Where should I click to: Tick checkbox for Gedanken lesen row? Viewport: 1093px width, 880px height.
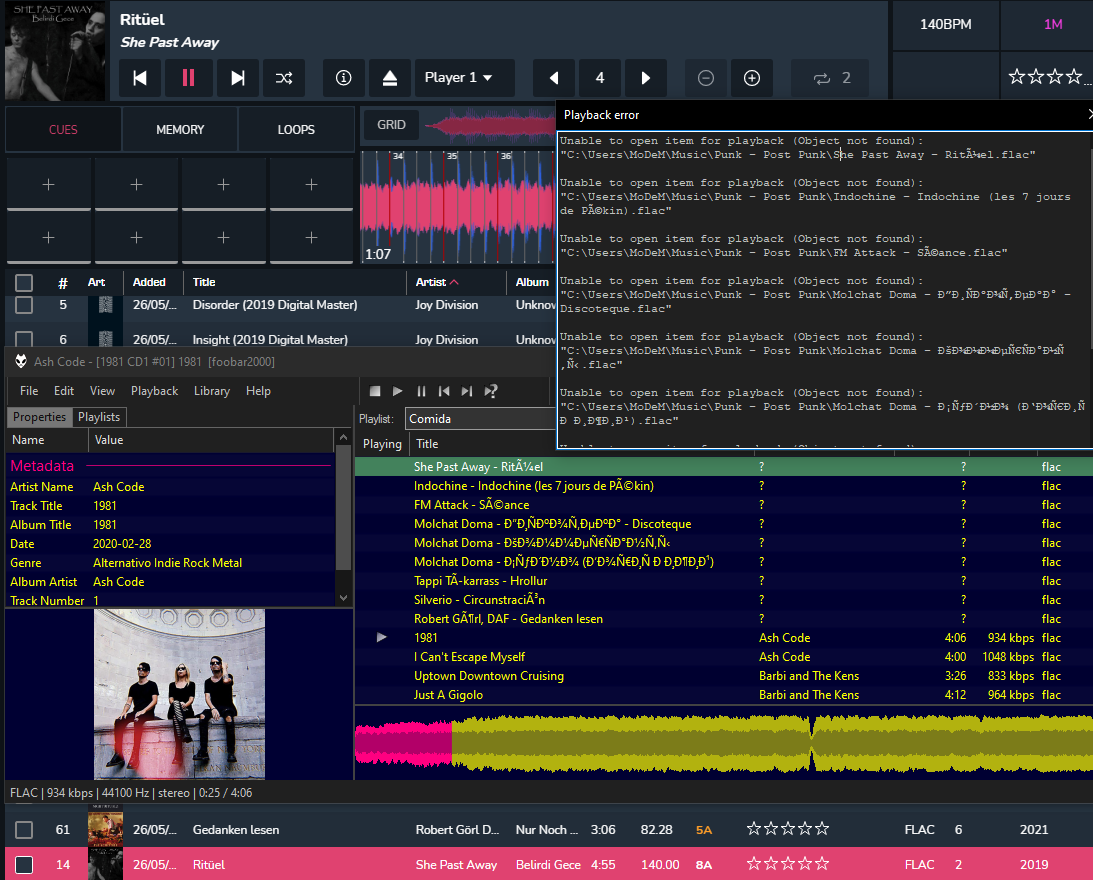pyautogui.click(x=24, y=830)
